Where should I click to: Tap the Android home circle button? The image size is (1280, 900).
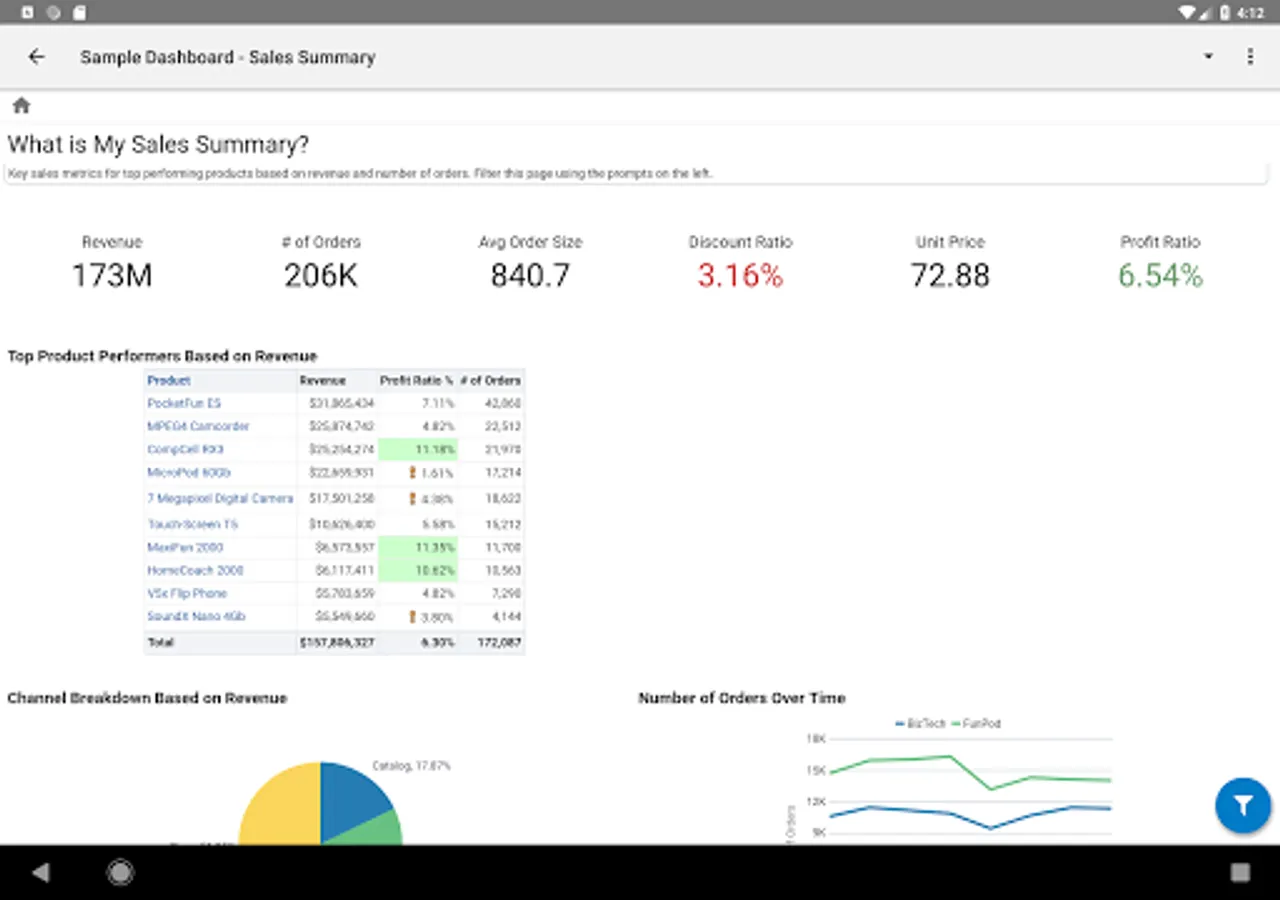click(x=121, y=873)
